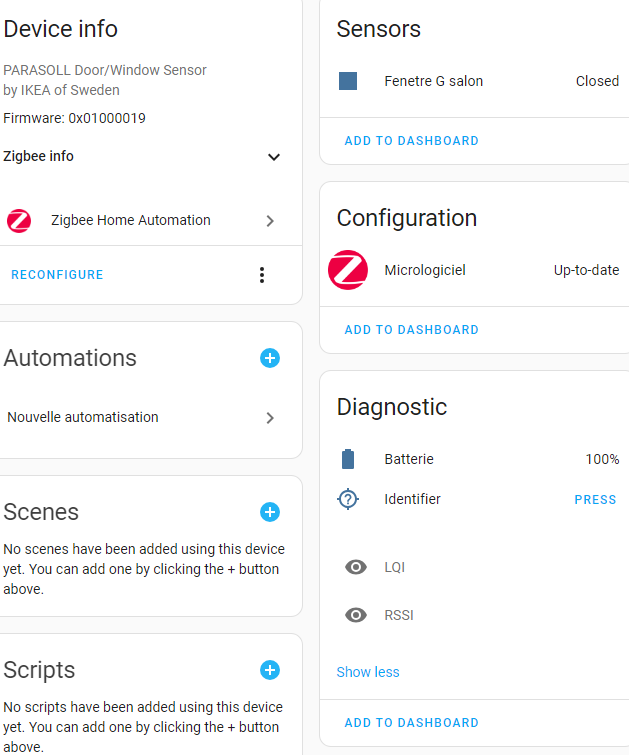This screenshot has width=629, height=755.
Task: Open Nouvelle automatisation arrow
Action: click(x=270, y=418)
